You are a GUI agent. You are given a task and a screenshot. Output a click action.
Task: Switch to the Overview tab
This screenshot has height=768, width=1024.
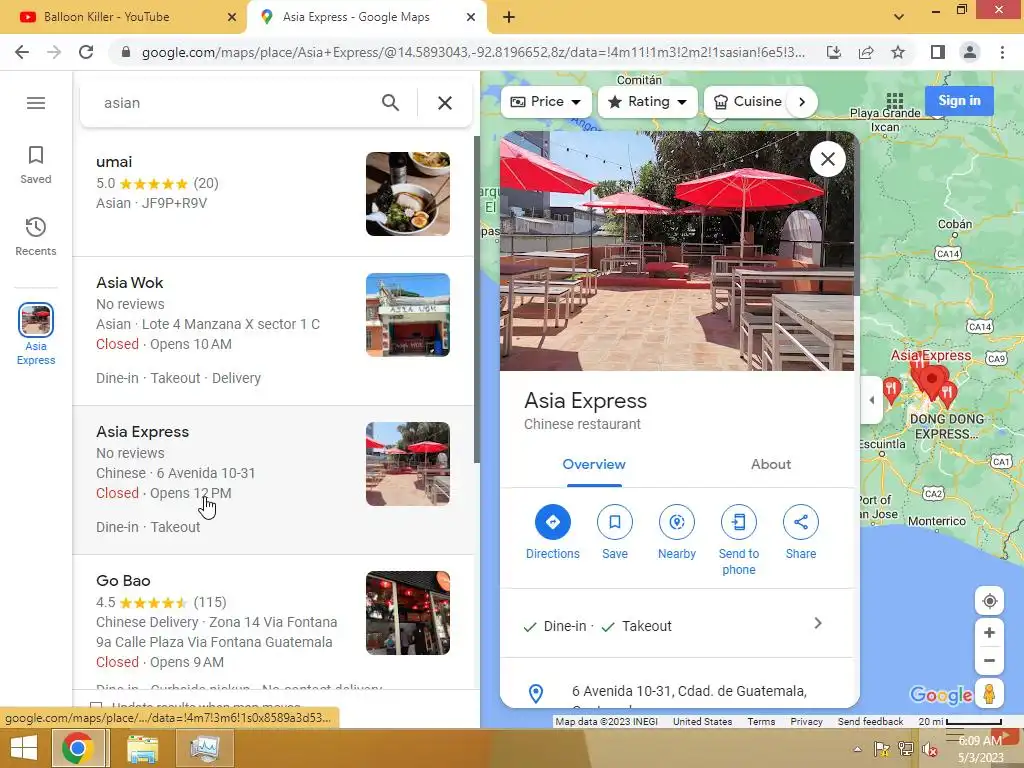point(594,464)
